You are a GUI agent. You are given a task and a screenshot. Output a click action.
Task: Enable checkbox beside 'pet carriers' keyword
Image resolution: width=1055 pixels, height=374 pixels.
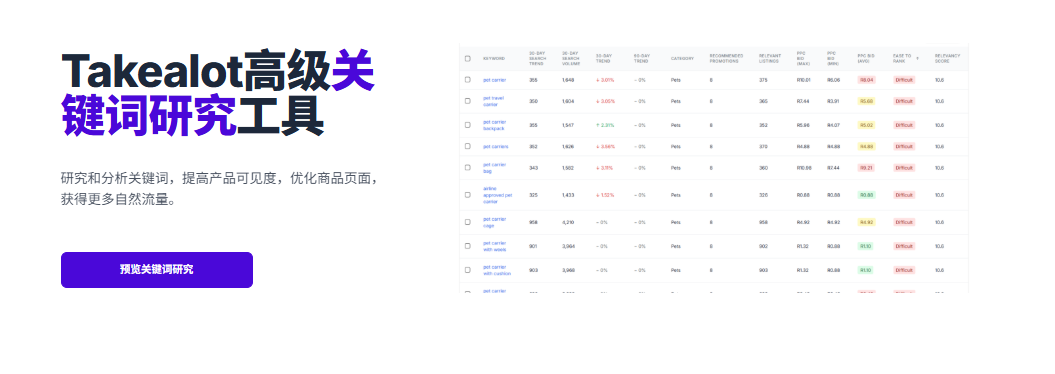(468, 146)
